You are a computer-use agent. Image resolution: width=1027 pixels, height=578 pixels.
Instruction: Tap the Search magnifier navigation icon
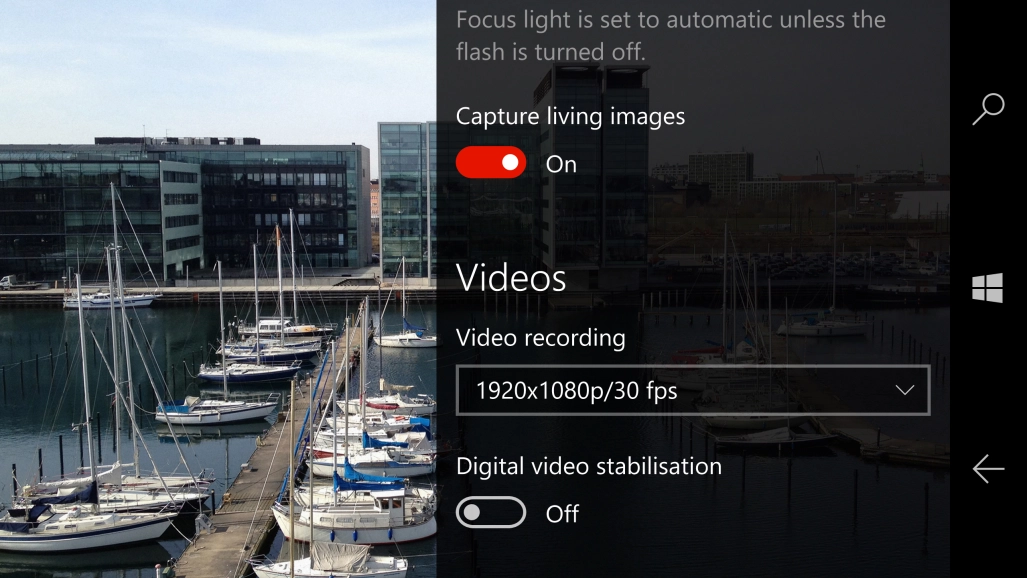click(x=988, y=109)
